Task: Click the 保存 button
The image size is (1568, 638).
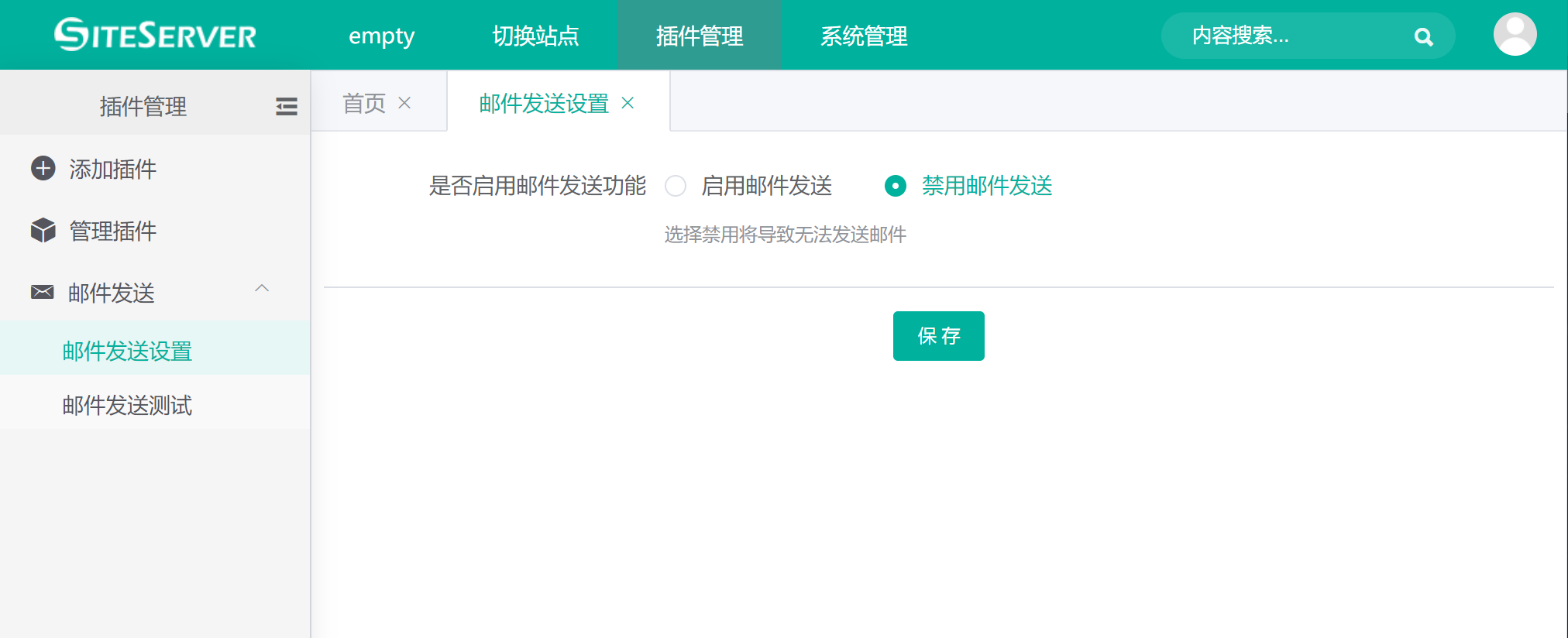Action: (938, 336)
